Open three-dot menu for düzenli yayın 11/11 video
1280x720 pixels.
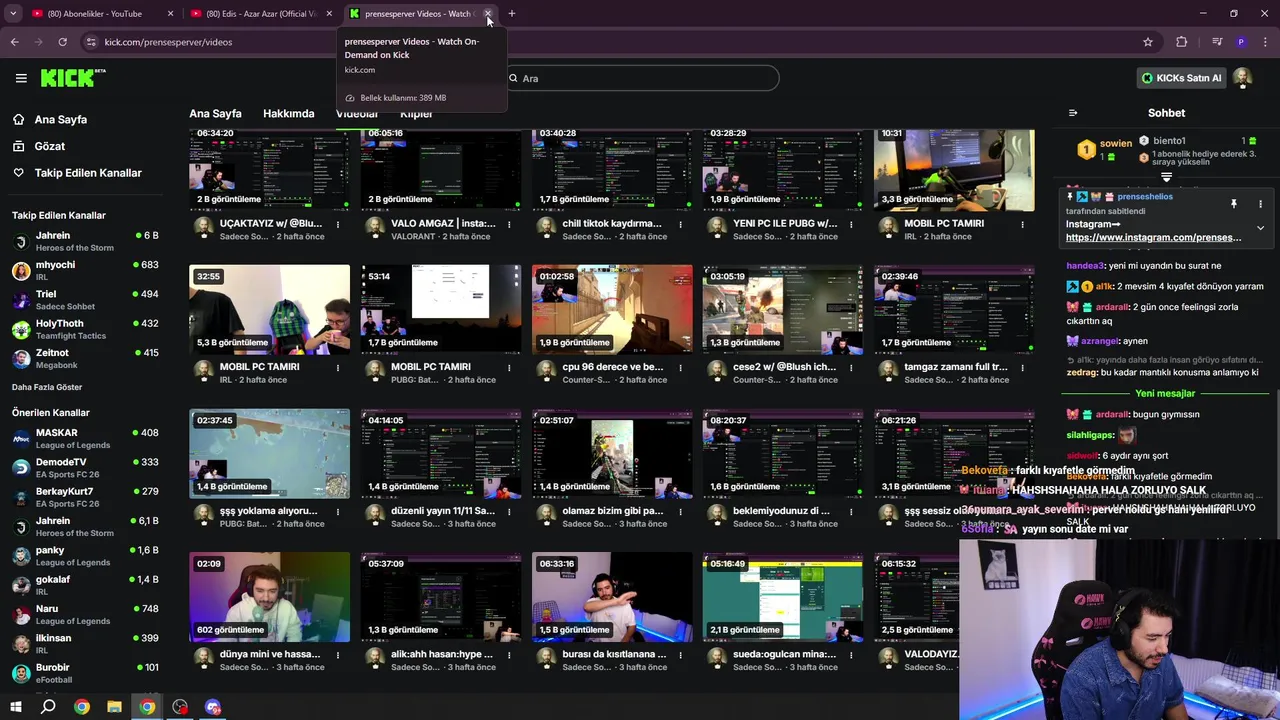click(x=509, y=511)
